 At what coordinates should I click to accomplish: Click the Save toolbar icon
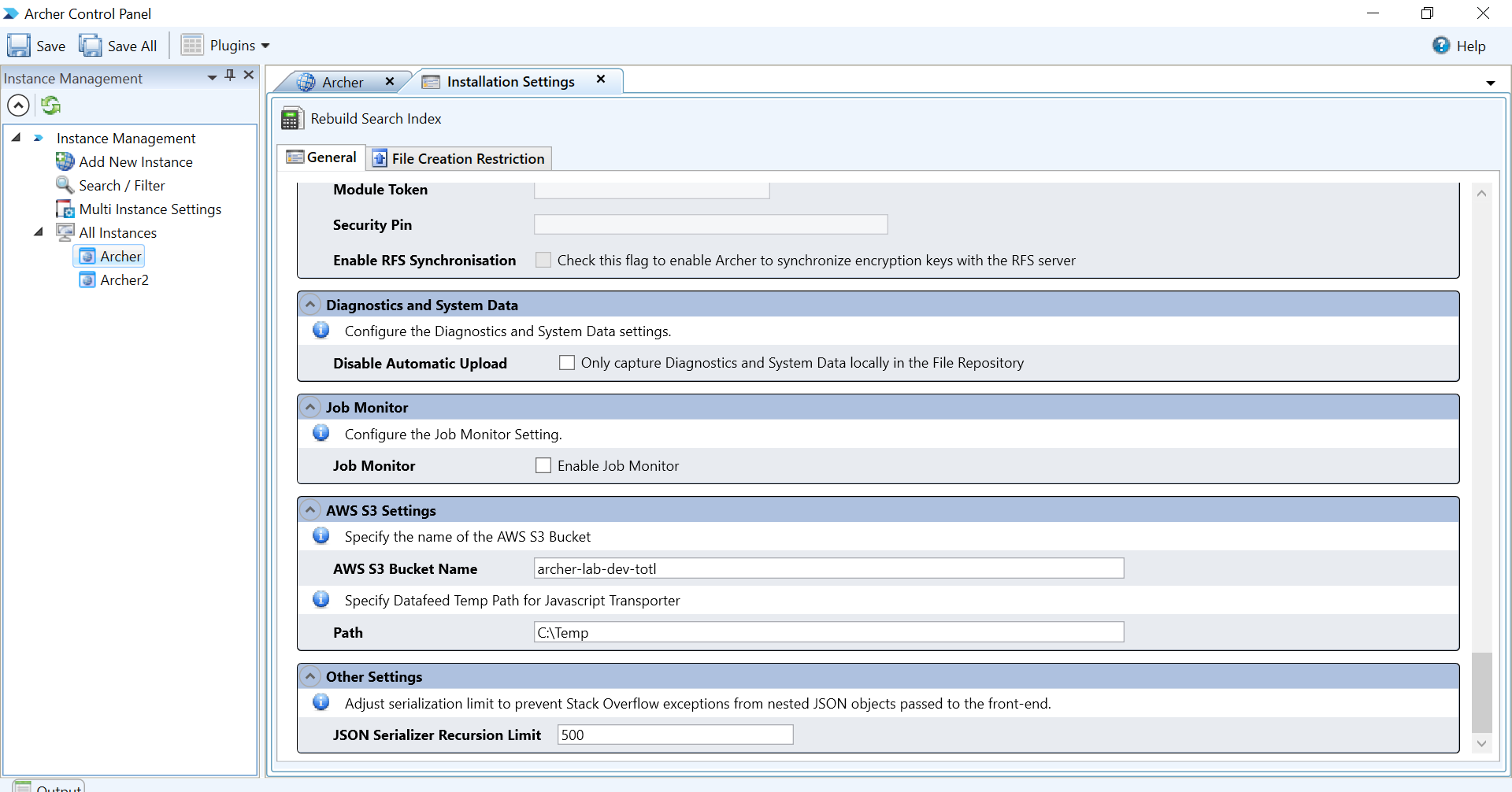click(x=19, y=46)
